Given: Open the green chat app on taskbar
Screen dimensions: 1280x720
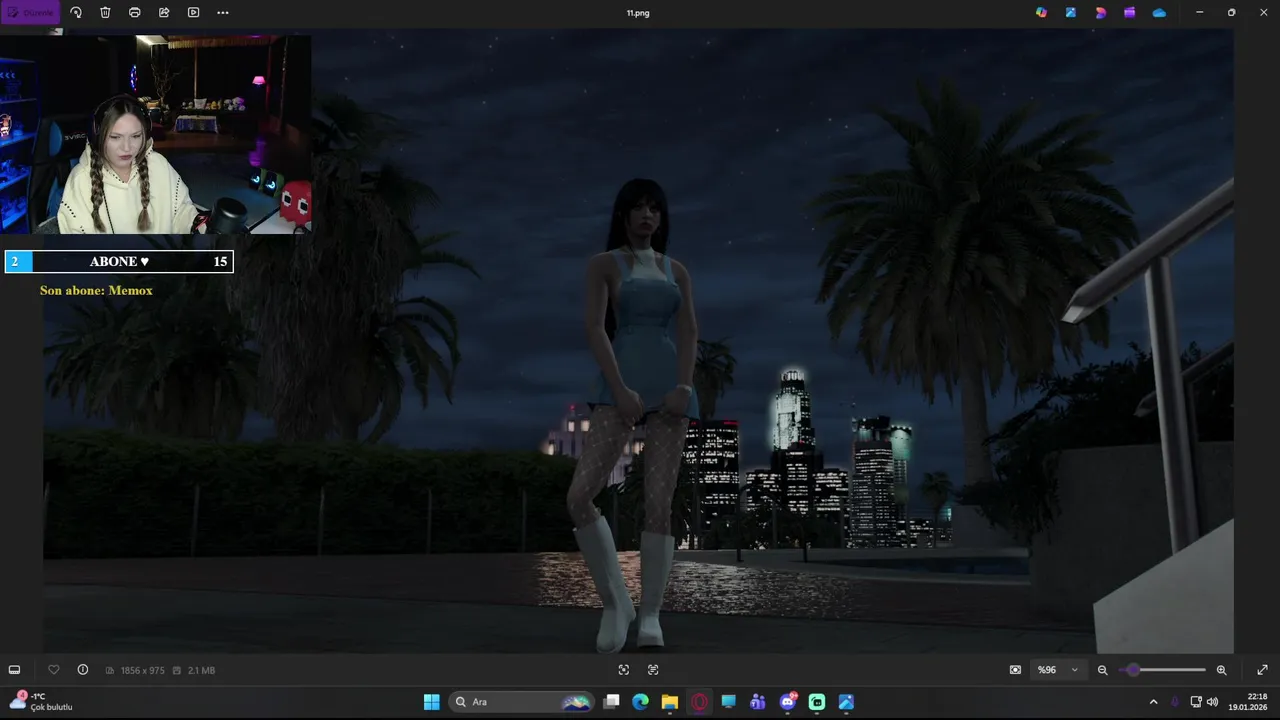Looking at the screenshot, I should pyautogui.click(x=817, y=702).
